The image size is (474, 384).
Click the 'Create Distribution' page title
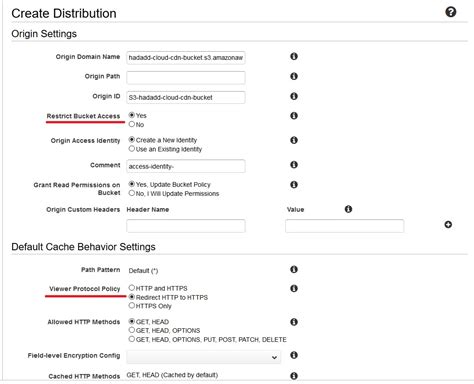point(64,13)
